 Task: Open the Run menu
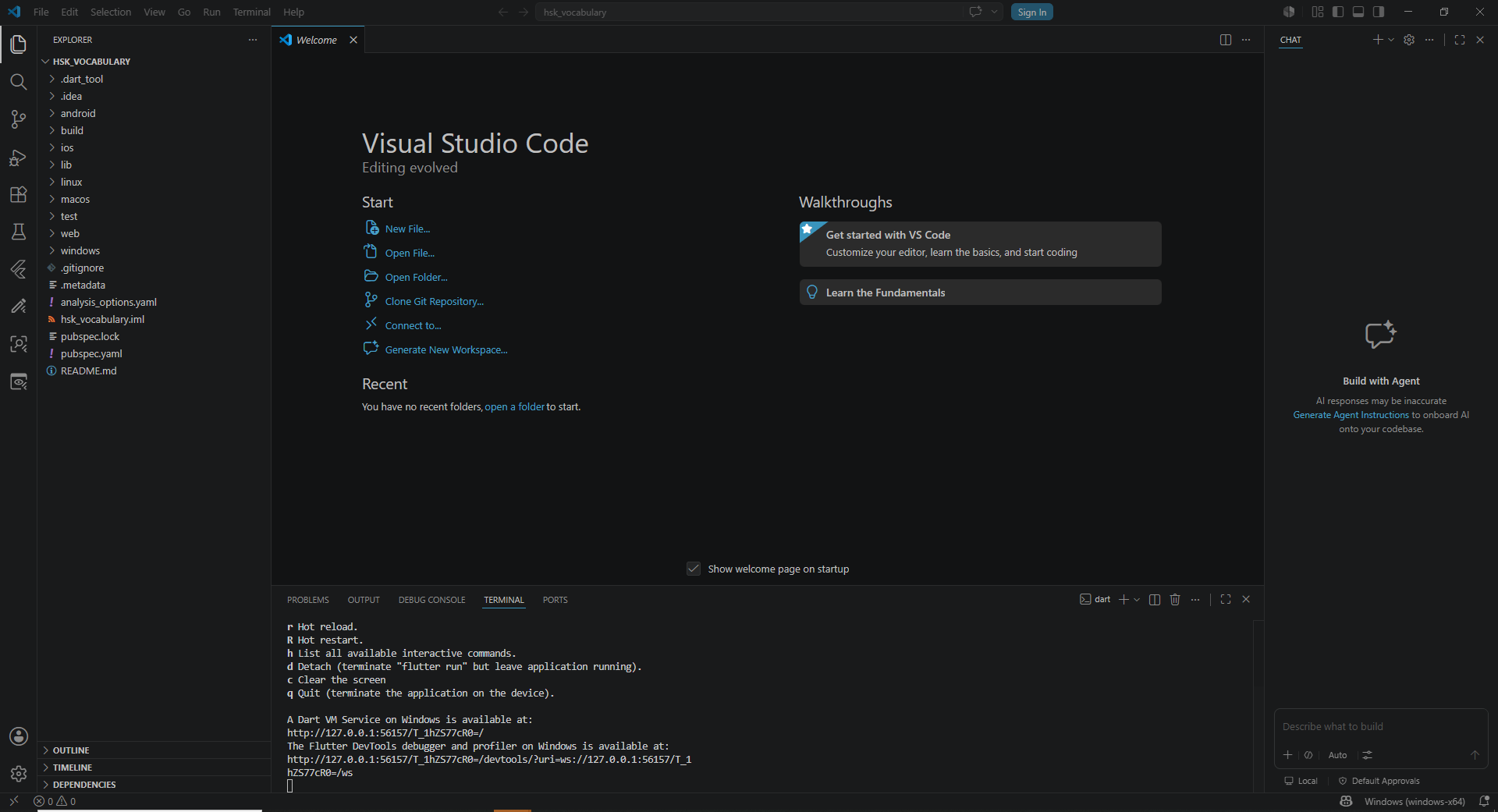tap(211, 12)
